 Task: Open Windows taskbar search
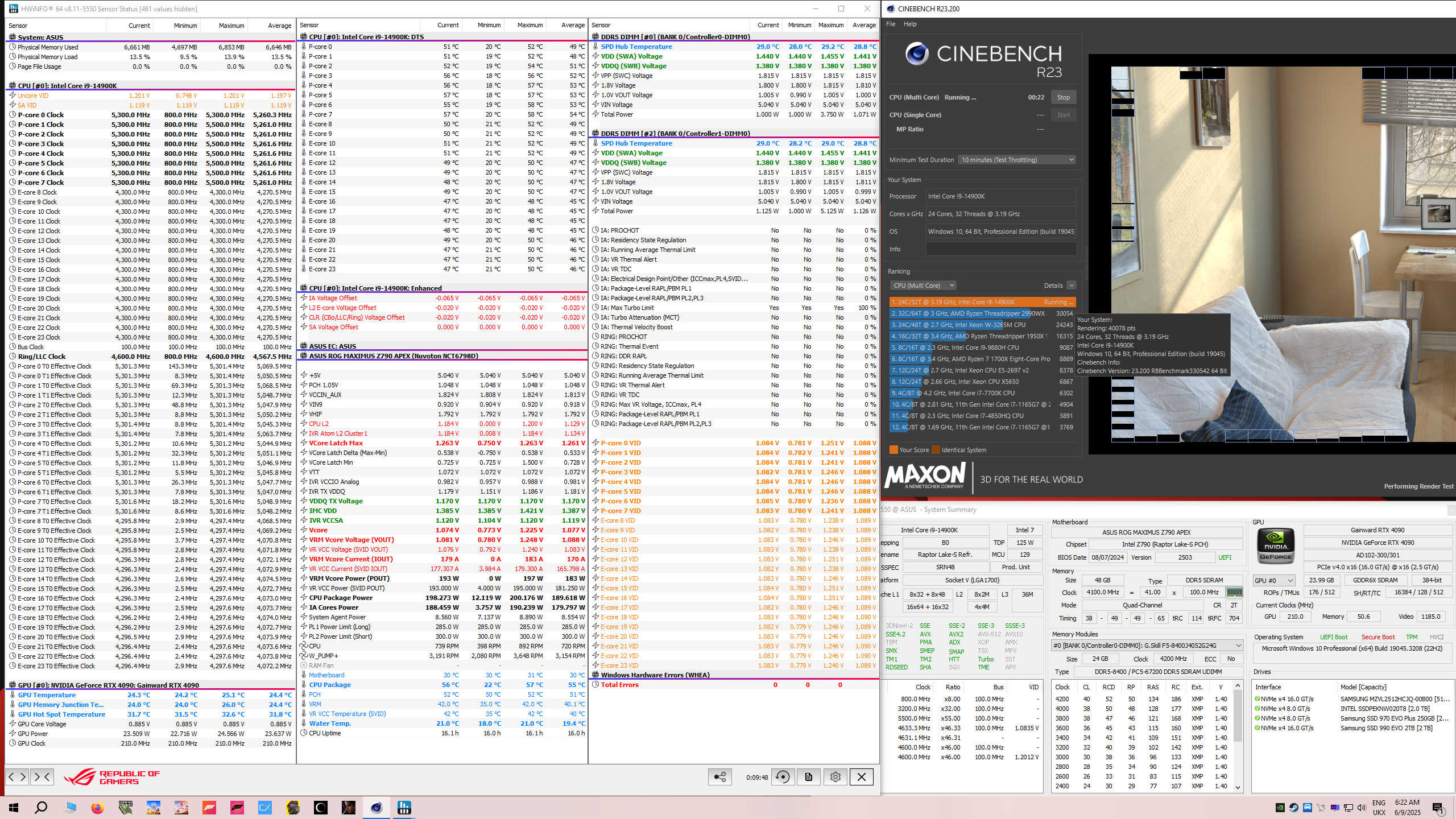pos(41,808)
